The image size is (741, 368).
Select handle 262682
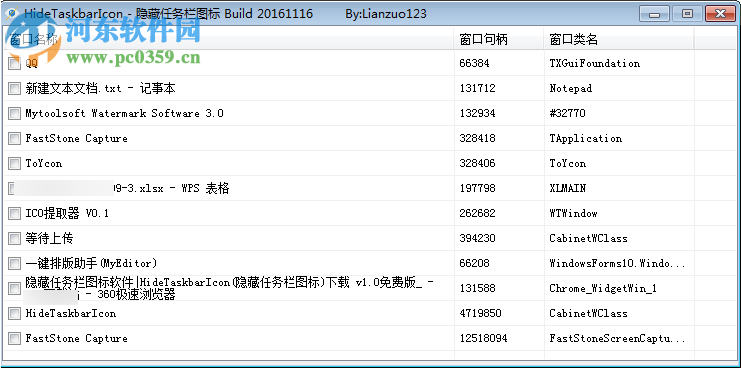point(477,214)
